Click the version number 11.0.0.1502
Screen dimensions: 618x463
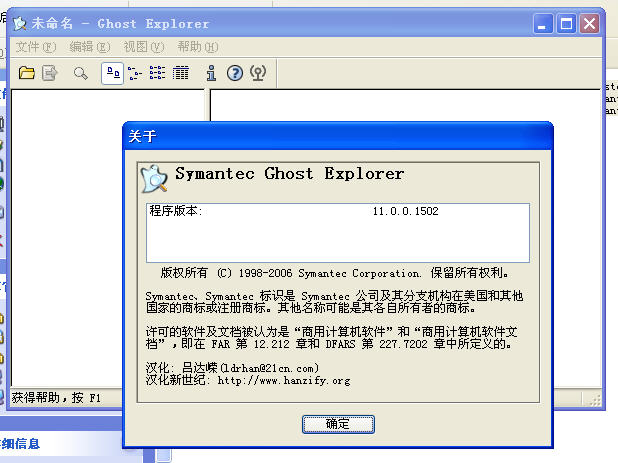pyautogui.click(x=406, y=211)
